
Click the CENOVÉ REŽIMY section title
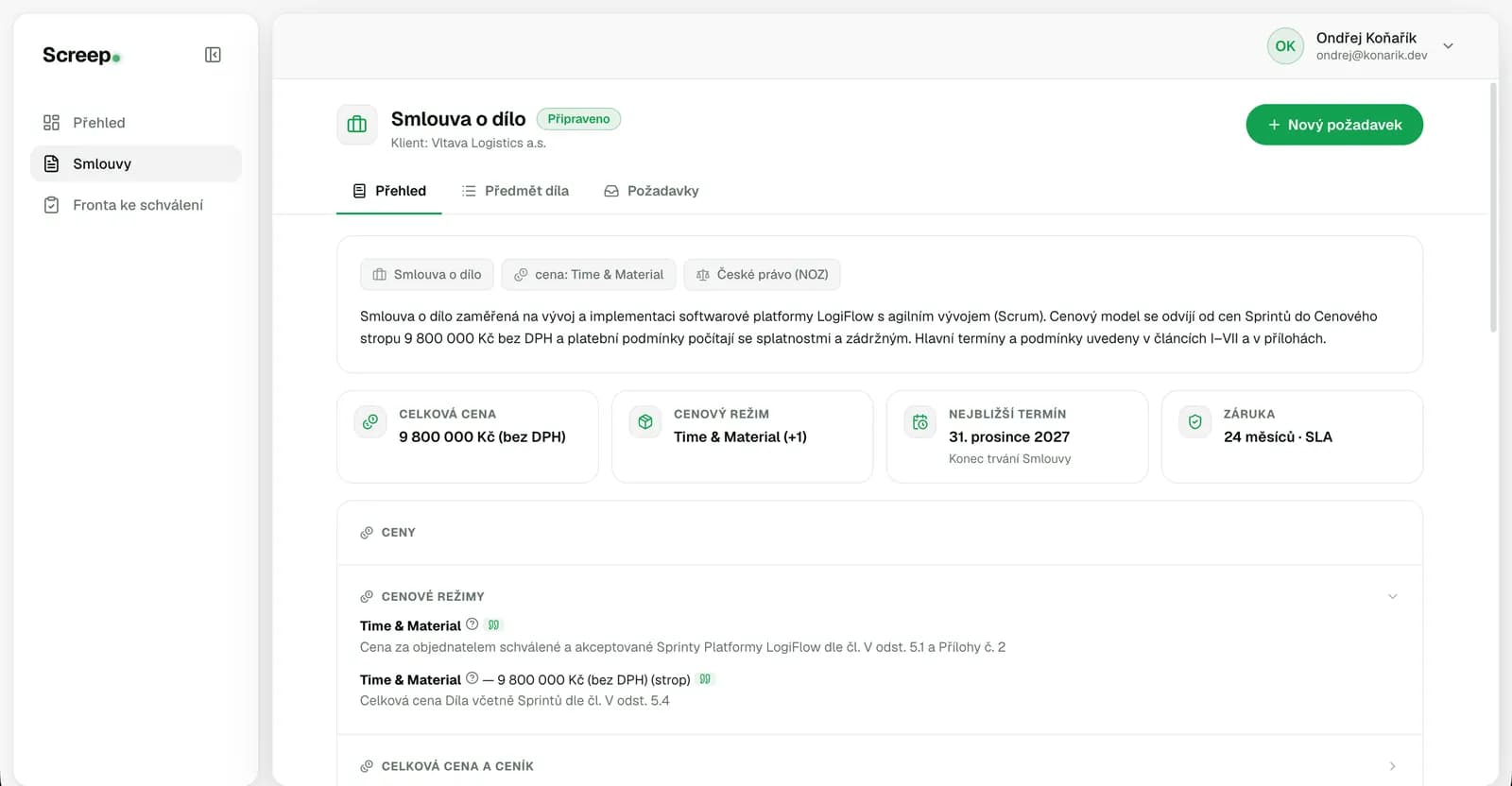[433, 597]
